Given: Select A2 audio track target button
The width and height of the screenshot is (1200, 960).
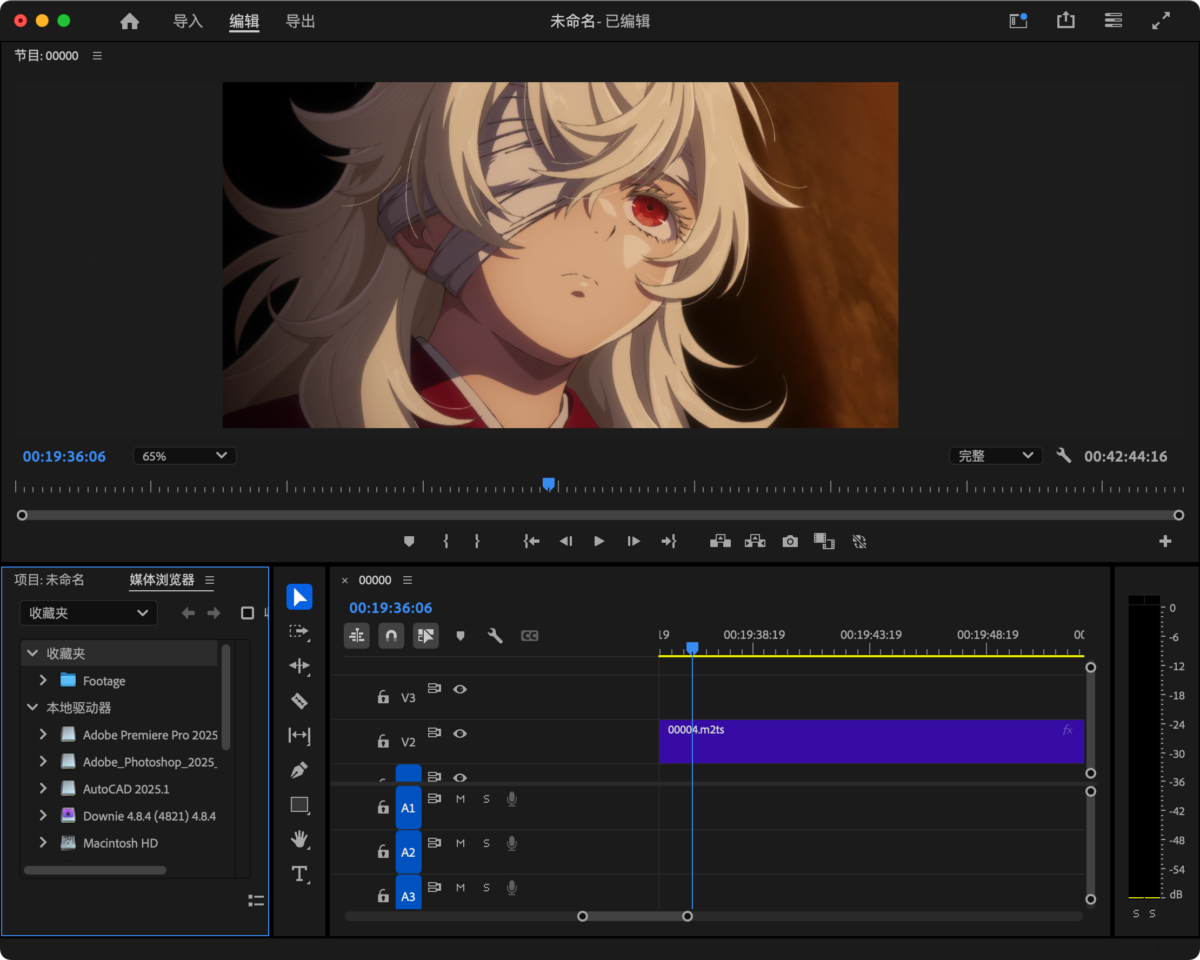Looking at the screenshot, I should (x=408, y=852).
